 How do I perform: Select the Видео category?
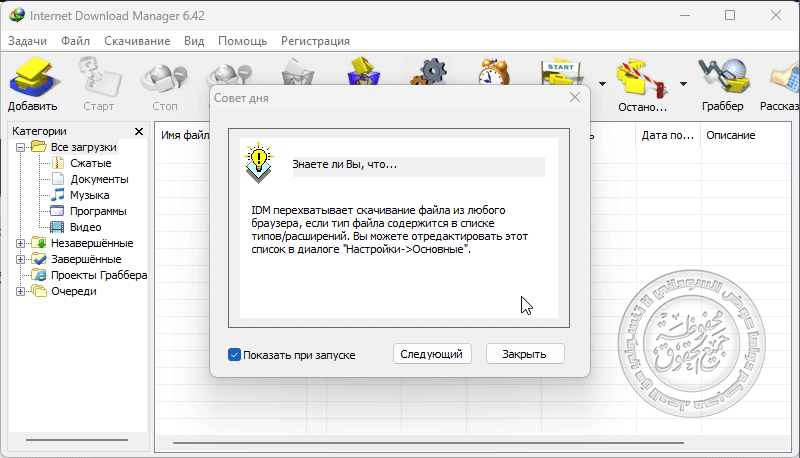point(85,227)
